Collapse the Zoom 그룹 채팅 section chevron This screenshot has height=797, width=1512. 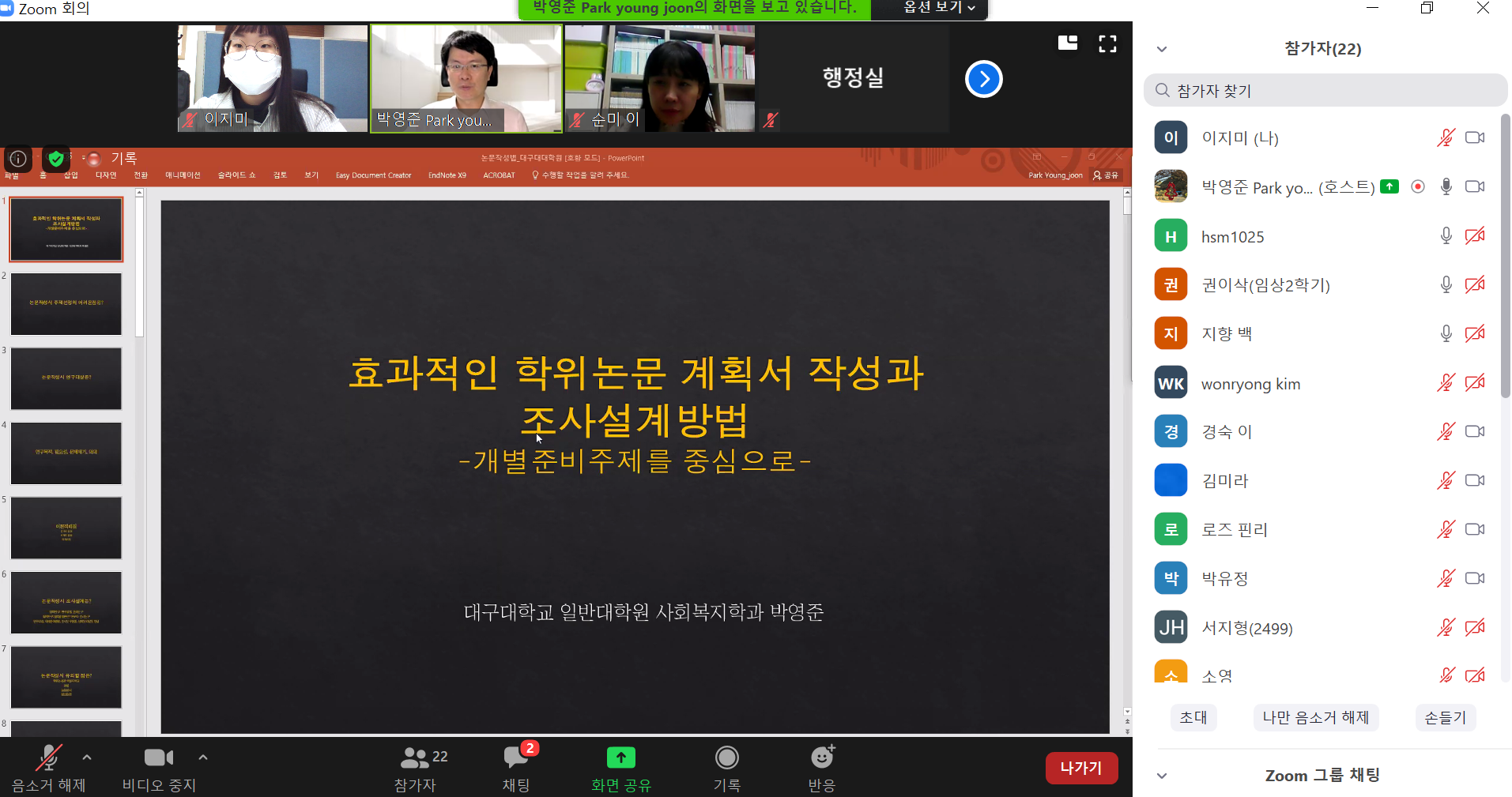click(1162, 776)
